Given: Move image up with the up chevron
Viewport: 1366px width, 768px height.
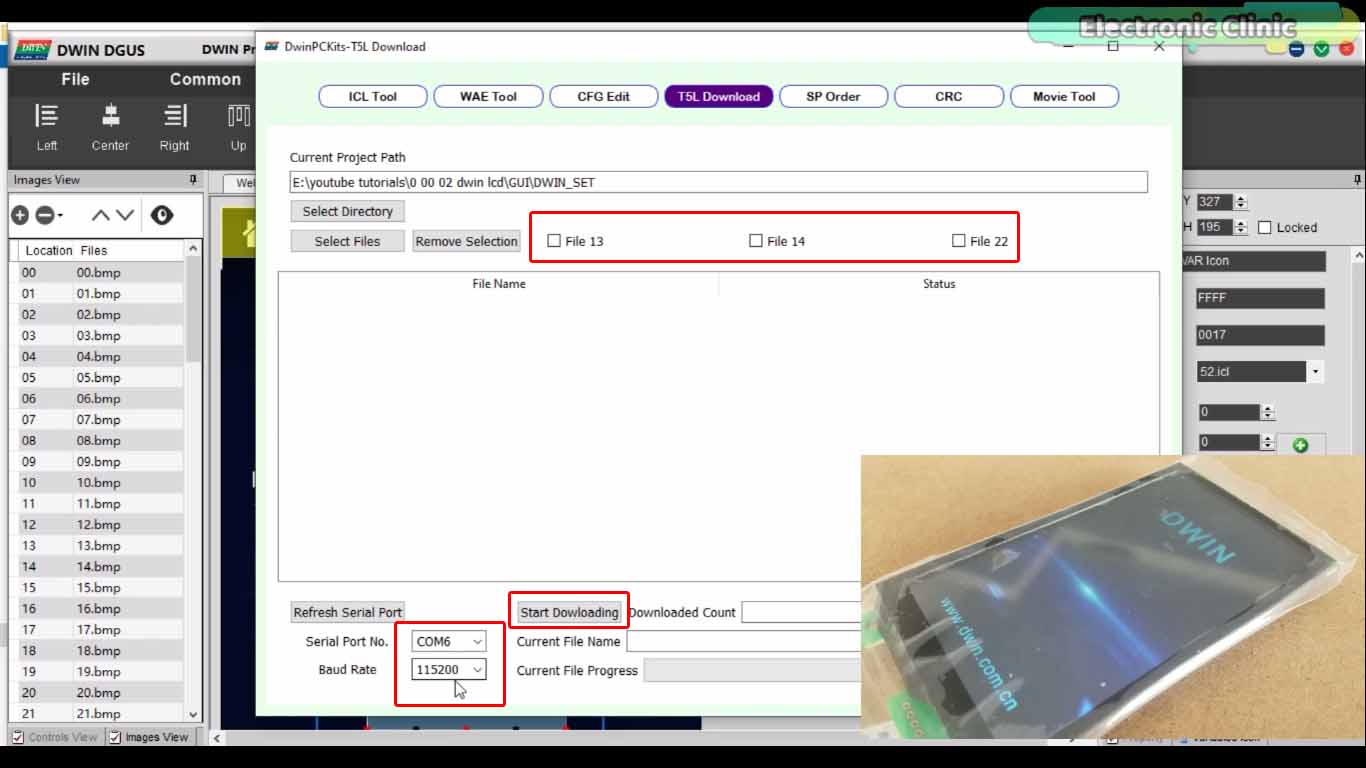Looking at the screenshot, I should (100, 215).
